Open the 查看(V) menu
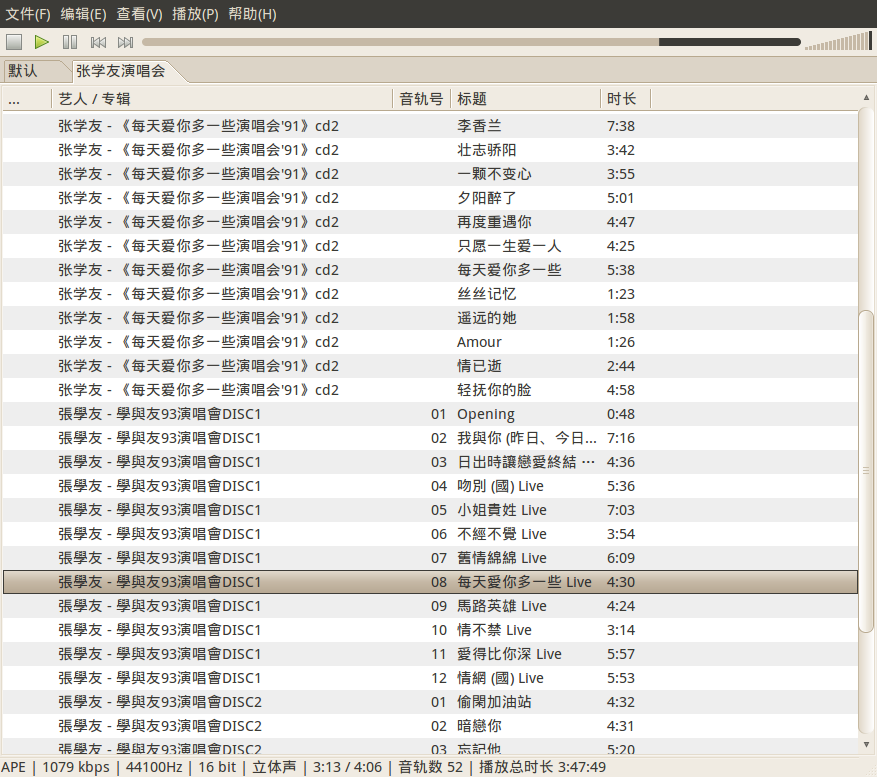This screenshot has width=877, height=777. [x=139, y=13]
